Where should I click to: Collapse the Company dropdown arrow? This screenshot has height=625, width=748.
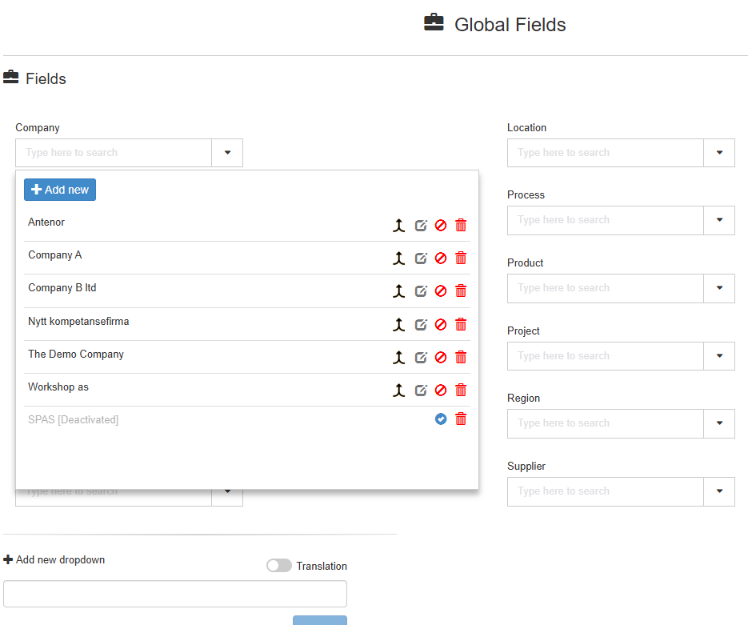pyautogui.click(x=228, y=153)
